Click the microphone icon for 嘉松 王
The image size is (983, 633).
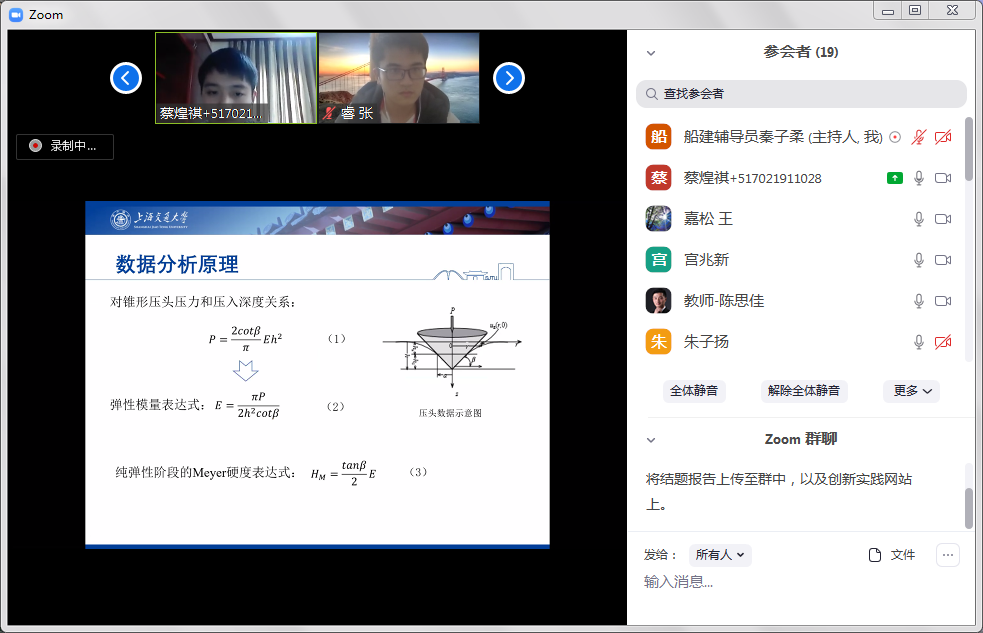pos(919,219)
